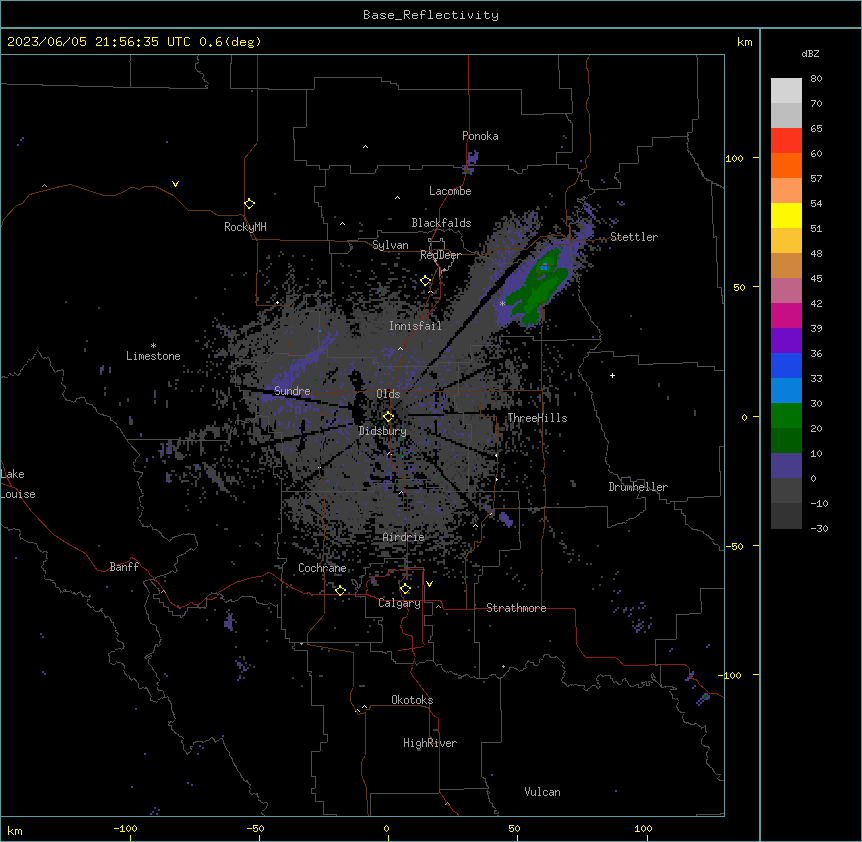
Task: Click the timestamp 2023/06/05 21:56:35 UTC
Action: (x=99, y=42)
